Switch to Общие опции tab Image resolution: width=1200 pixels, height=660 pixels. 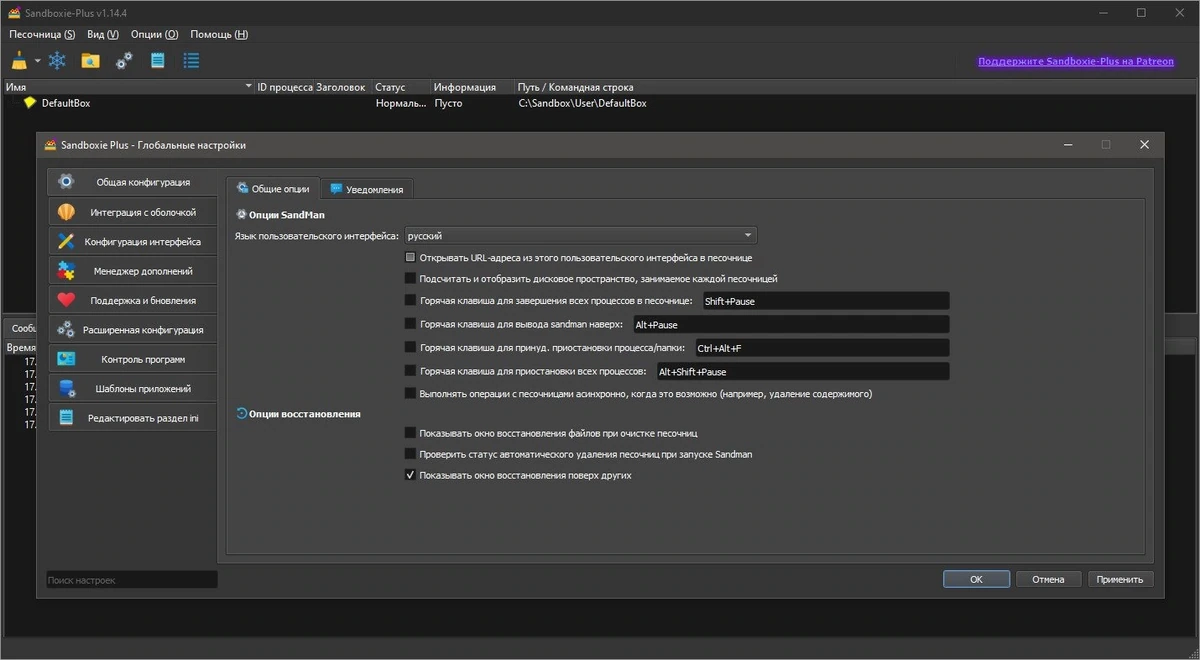pyautogui.click(x=272, y=188)
